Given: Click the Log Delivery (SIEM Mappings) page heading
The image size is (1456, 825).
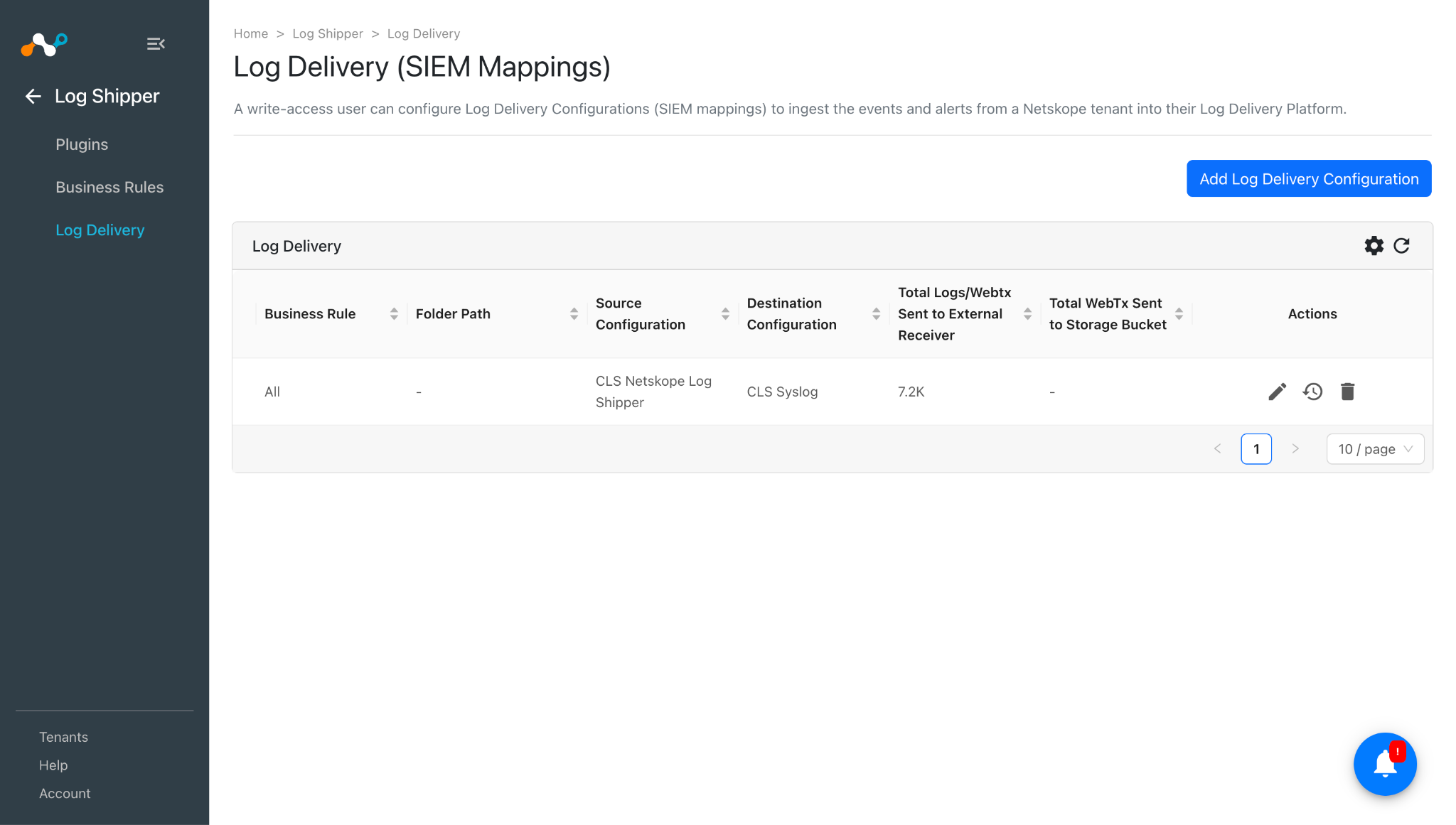Looking at the screenshot, I should (x=422, y=68).
